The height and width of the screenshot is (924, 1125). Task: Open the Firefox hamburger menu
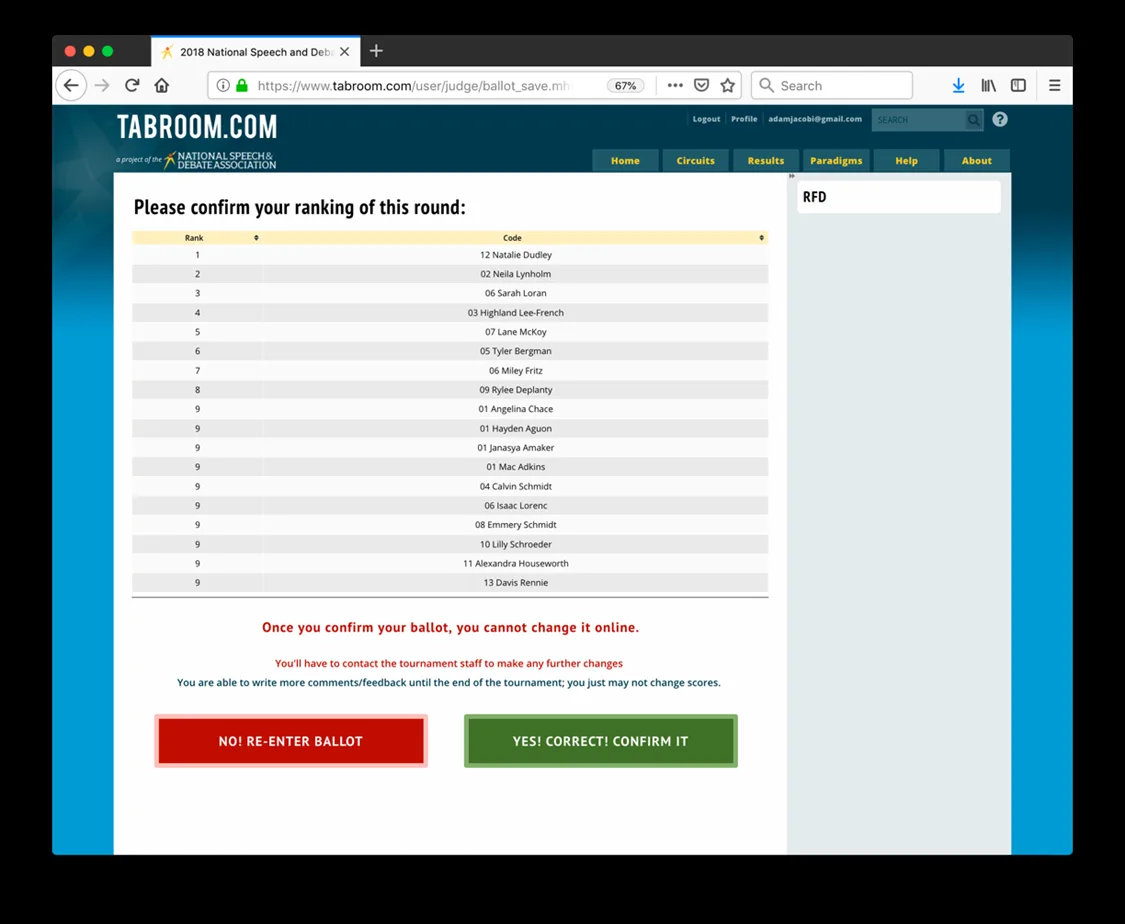click(x=1055, y=85)
